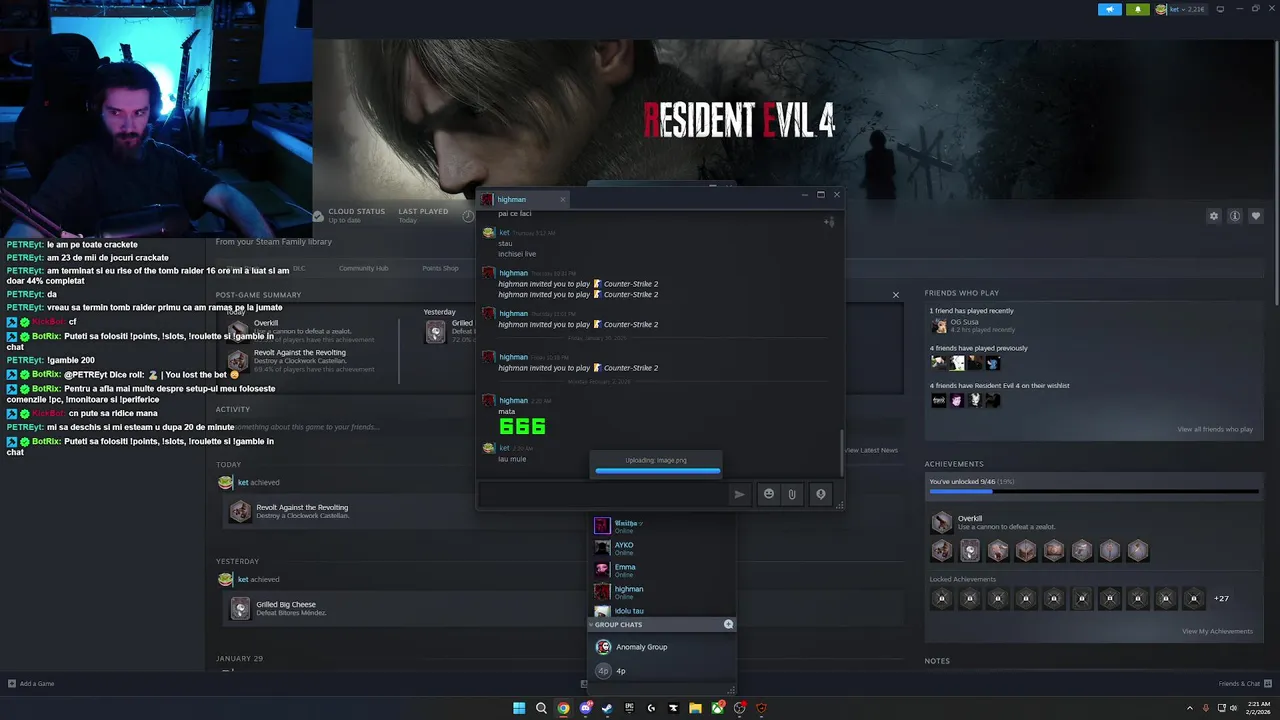Open the Anomaly Group chat

pos(660,647)
